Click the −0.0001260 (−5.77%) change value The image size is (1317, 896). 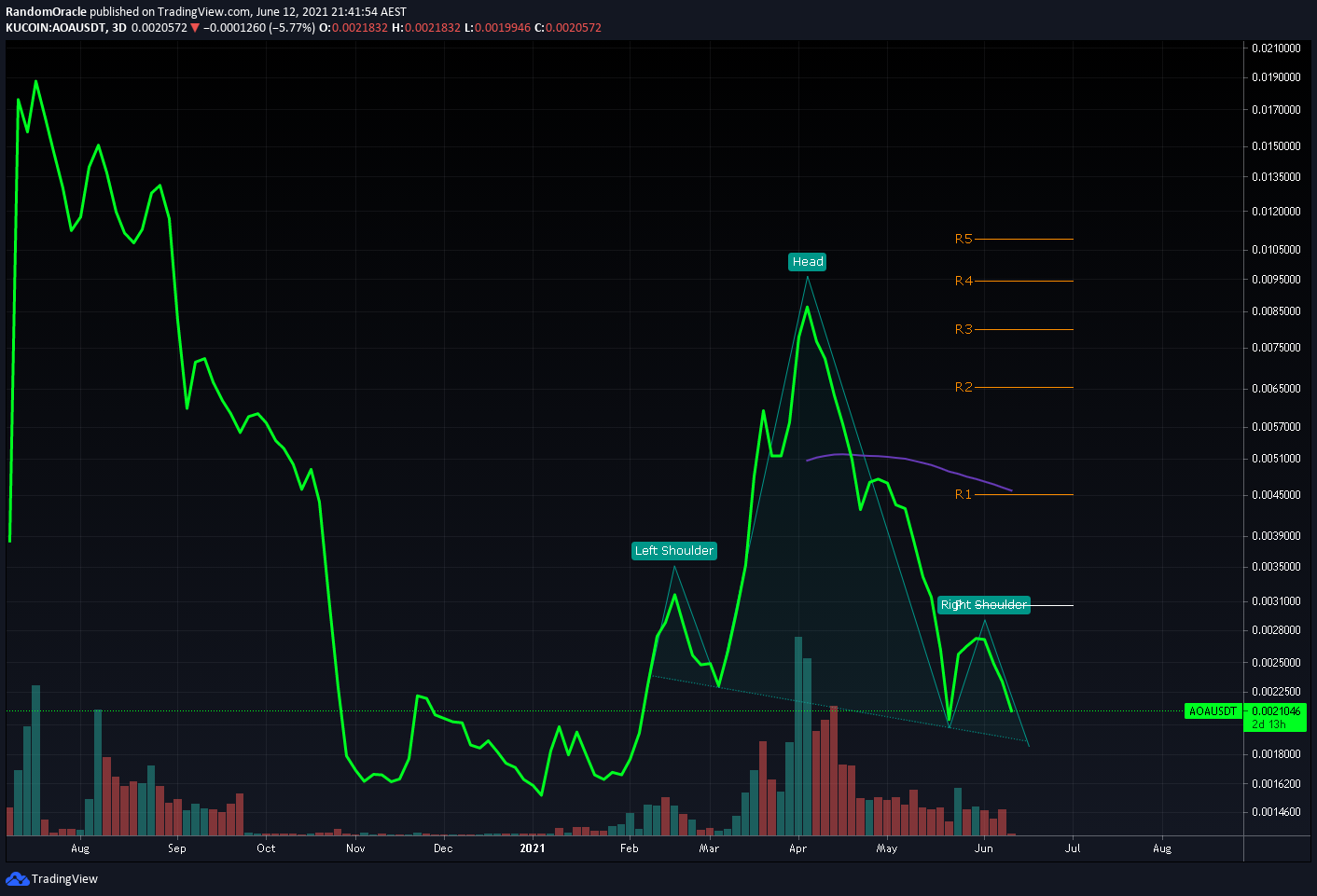pyautogui.click(x=259, y=28)
